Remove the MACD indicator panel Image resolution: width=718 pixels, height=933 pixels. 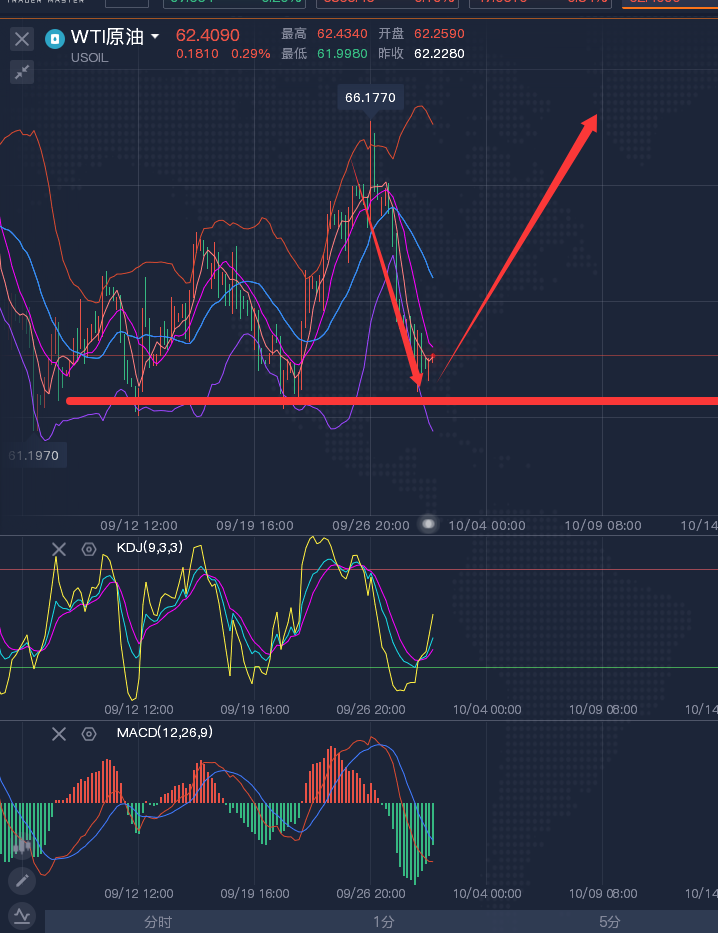coord(59,734)
